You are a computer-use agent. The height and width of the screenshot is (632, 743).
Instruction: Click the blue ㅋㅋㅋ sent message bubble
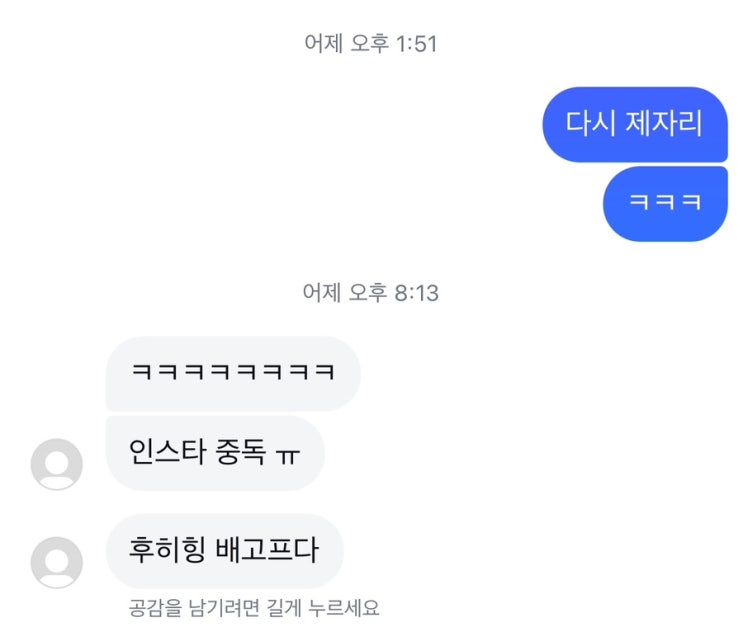point(665,203)
